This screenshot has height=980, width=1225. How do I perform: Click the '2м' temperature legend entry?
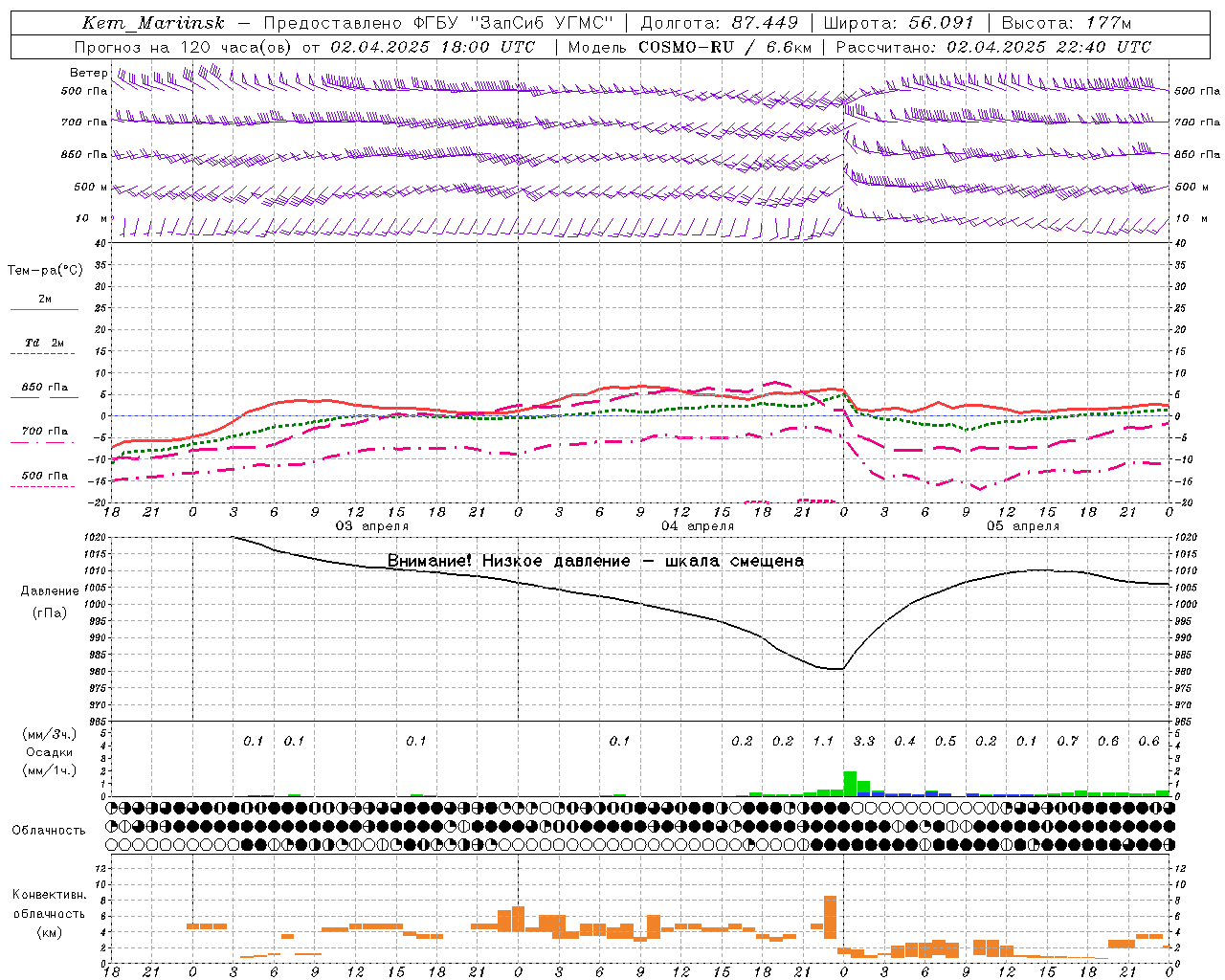45,299
